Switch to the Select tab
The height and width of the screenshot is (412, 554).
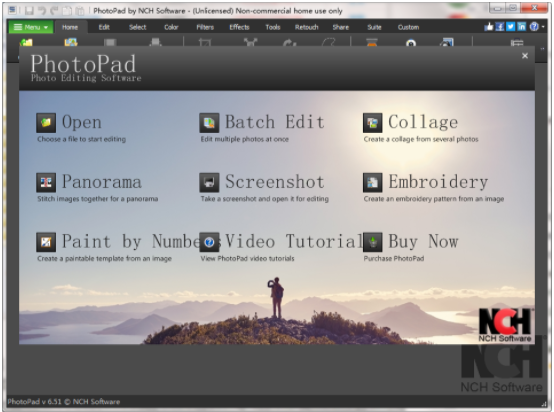137,27
